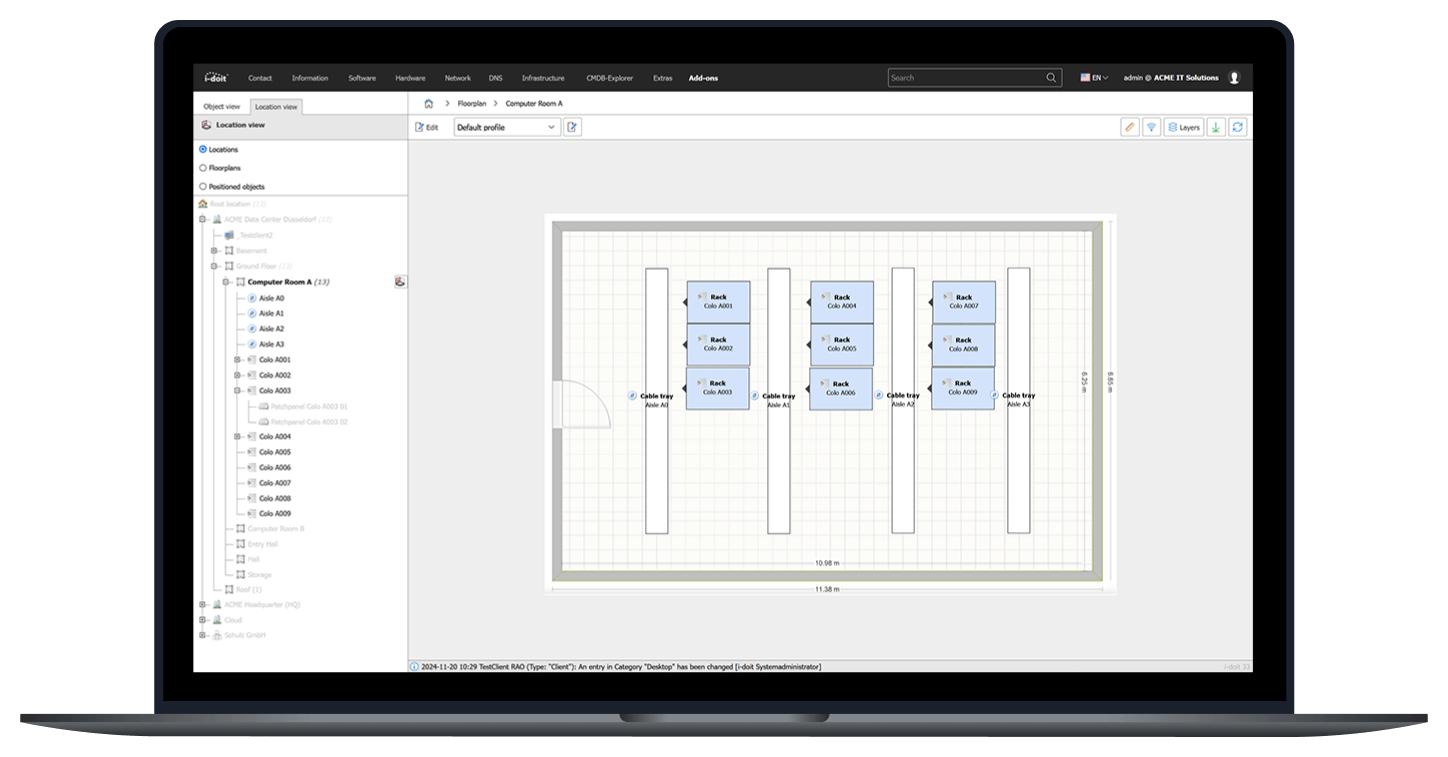Open the Default profile dropdown
The height and width of the screenshot is (757, 1448).
pos(507,127)
